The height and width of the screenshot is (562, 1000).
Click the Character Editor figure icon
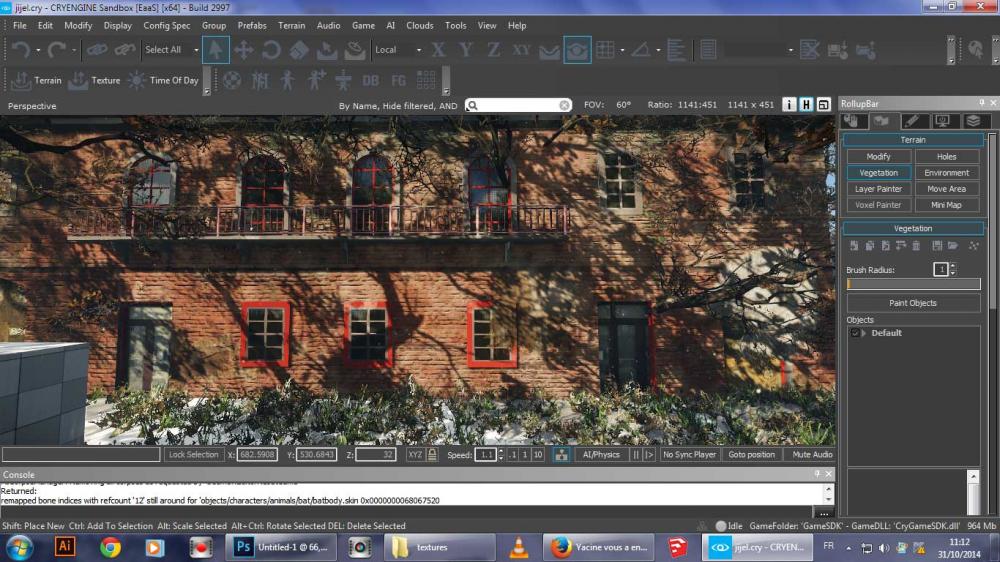tap(288, 80)
